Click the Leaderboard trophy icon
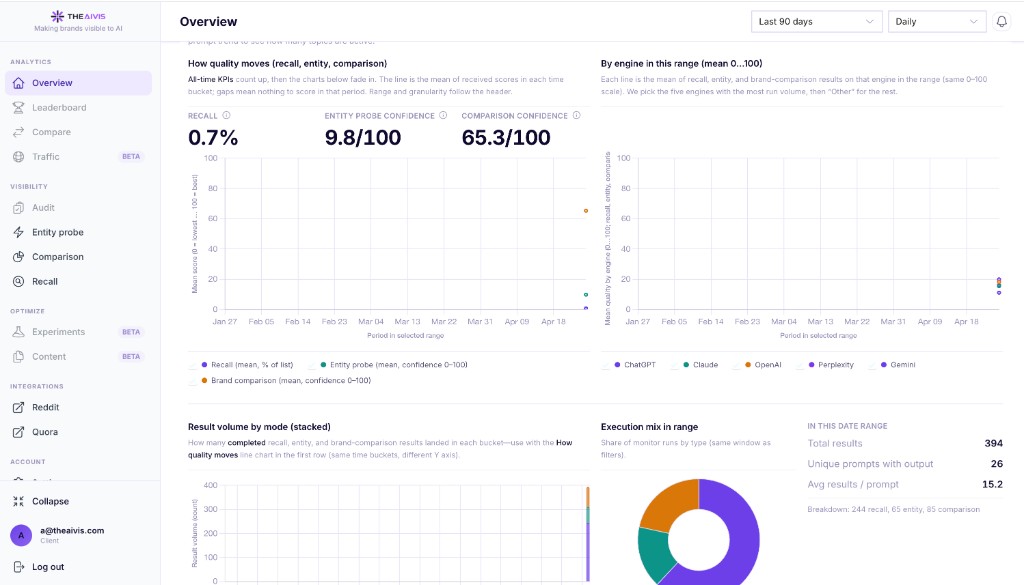 pos(18,108)
